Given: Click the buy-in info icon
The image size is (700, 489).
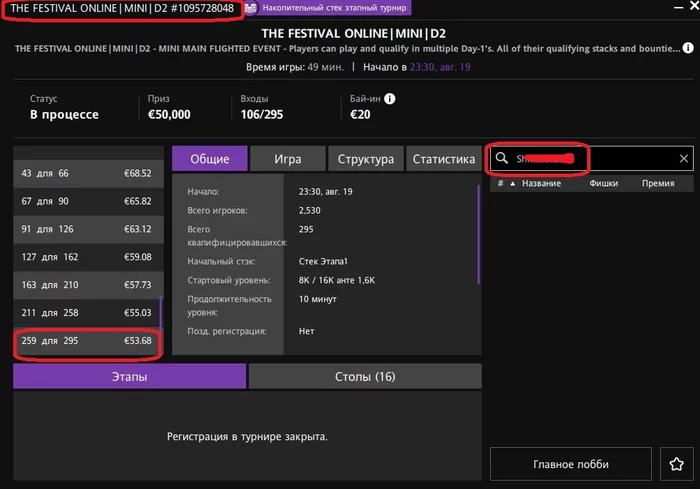Looking at the screenshot, I should point(390,99).
